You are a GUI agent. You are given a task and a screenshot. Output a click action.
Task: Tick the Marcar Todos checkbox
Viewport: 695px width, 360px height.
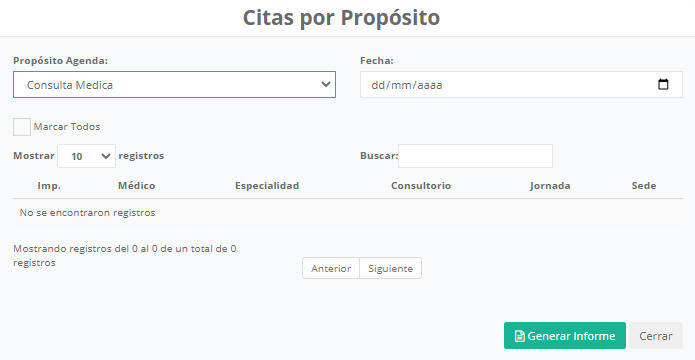(x=22, y=127)
